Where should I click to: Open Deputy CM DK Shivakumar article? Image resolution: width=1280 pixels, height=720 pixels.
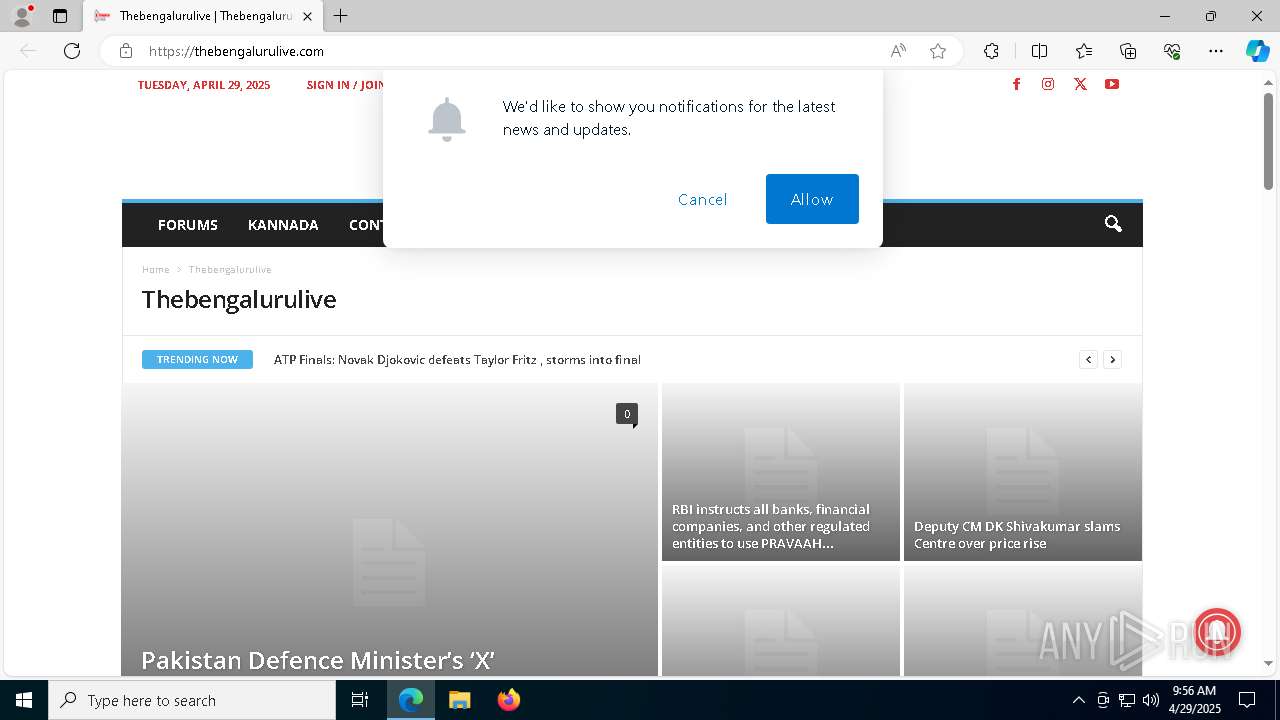pyautogui.click(x=1017, y=535)
